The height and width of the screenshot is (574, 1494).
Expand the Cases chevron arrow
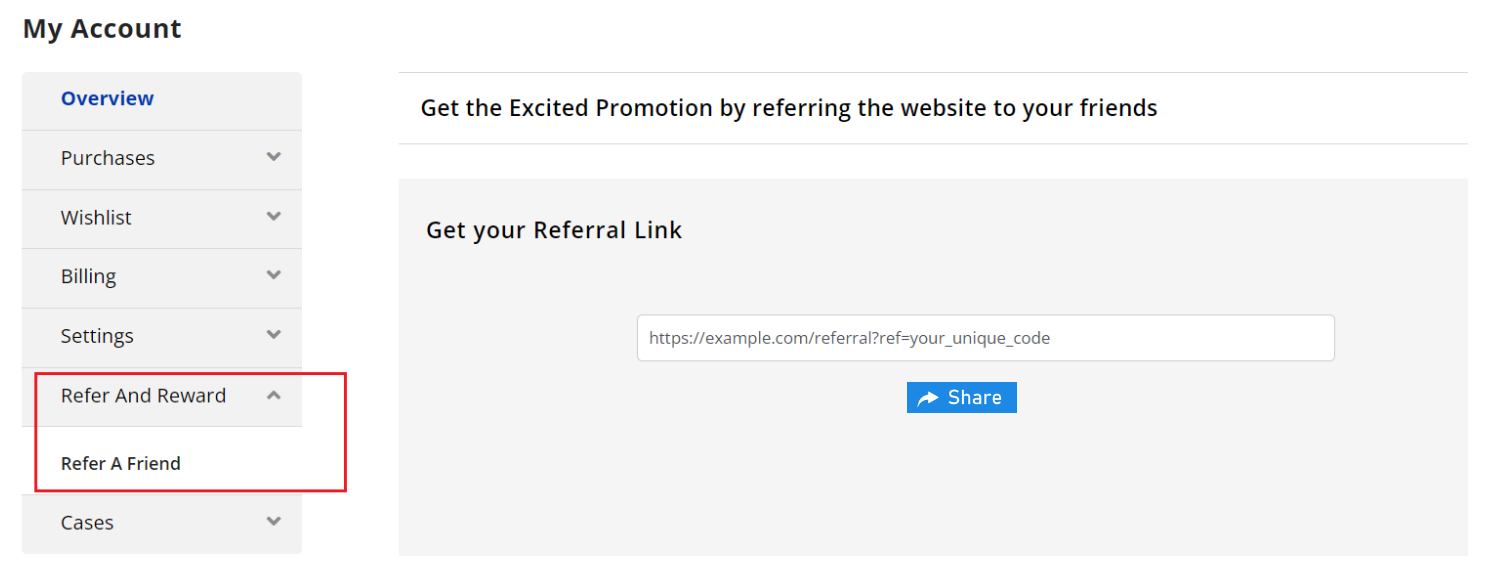274,521
